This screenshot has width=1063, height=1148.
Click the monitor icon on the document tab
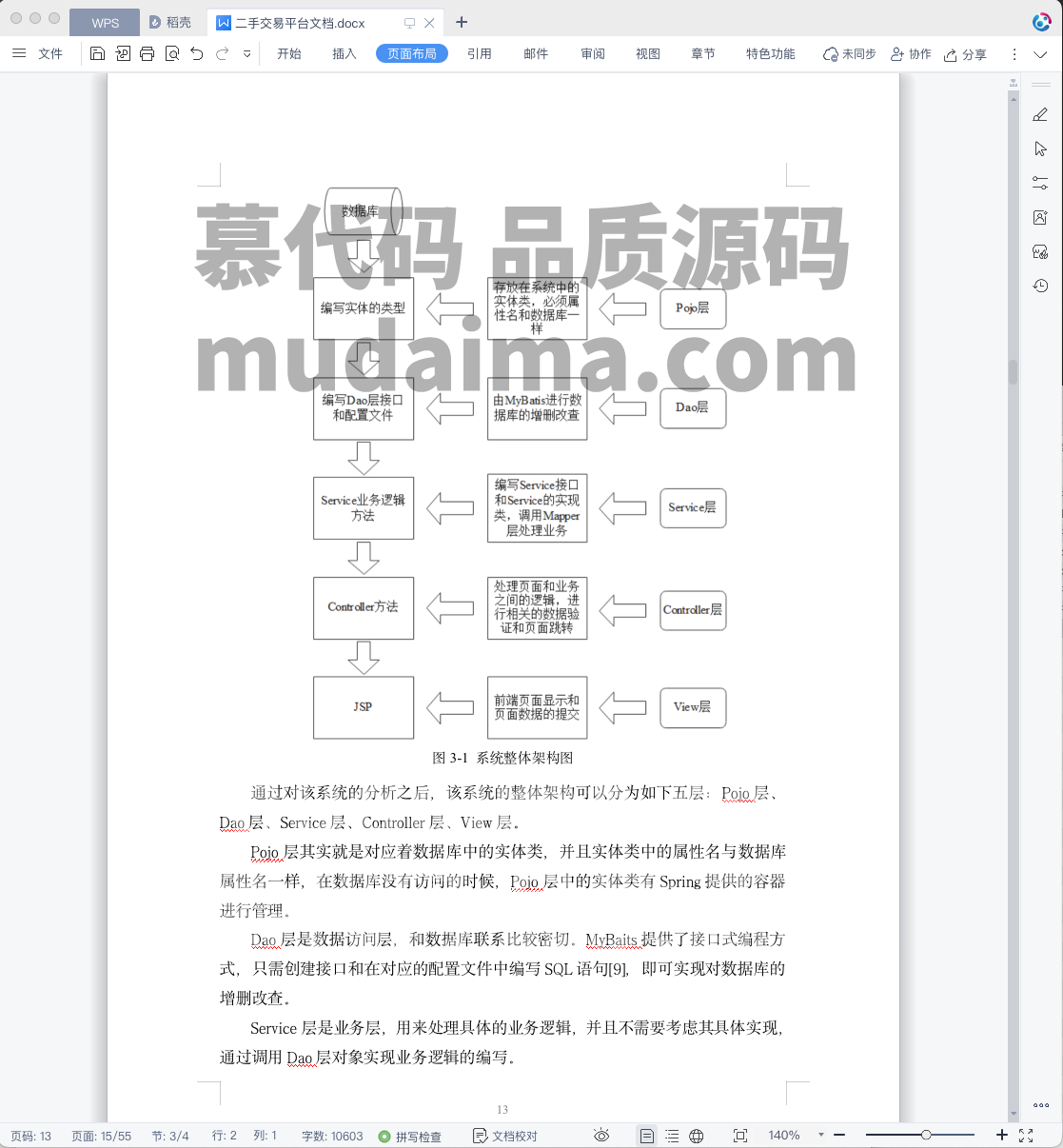coord(409,23)
